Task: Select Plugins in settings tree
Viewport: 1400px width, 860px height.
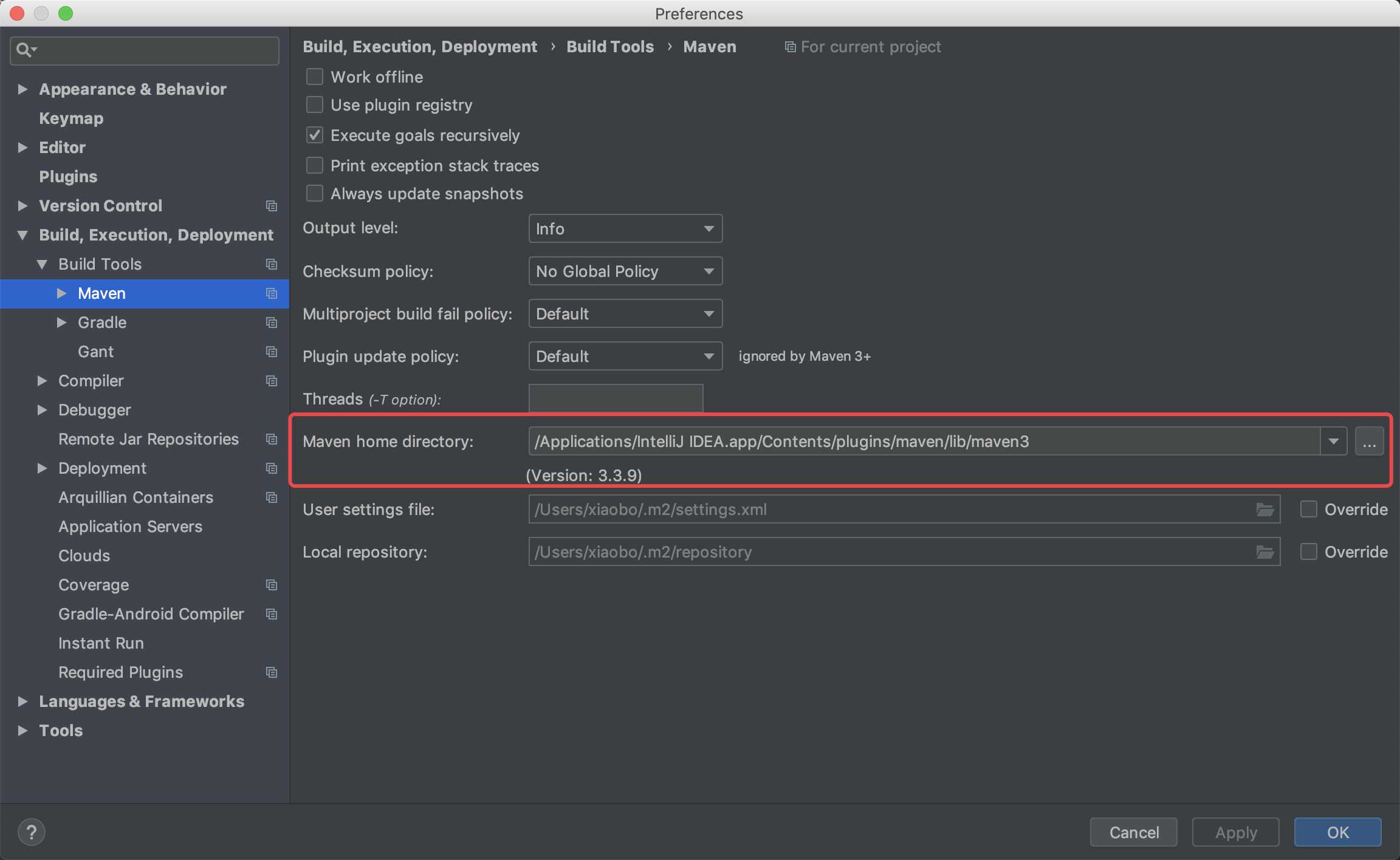Action: (68, 177)
